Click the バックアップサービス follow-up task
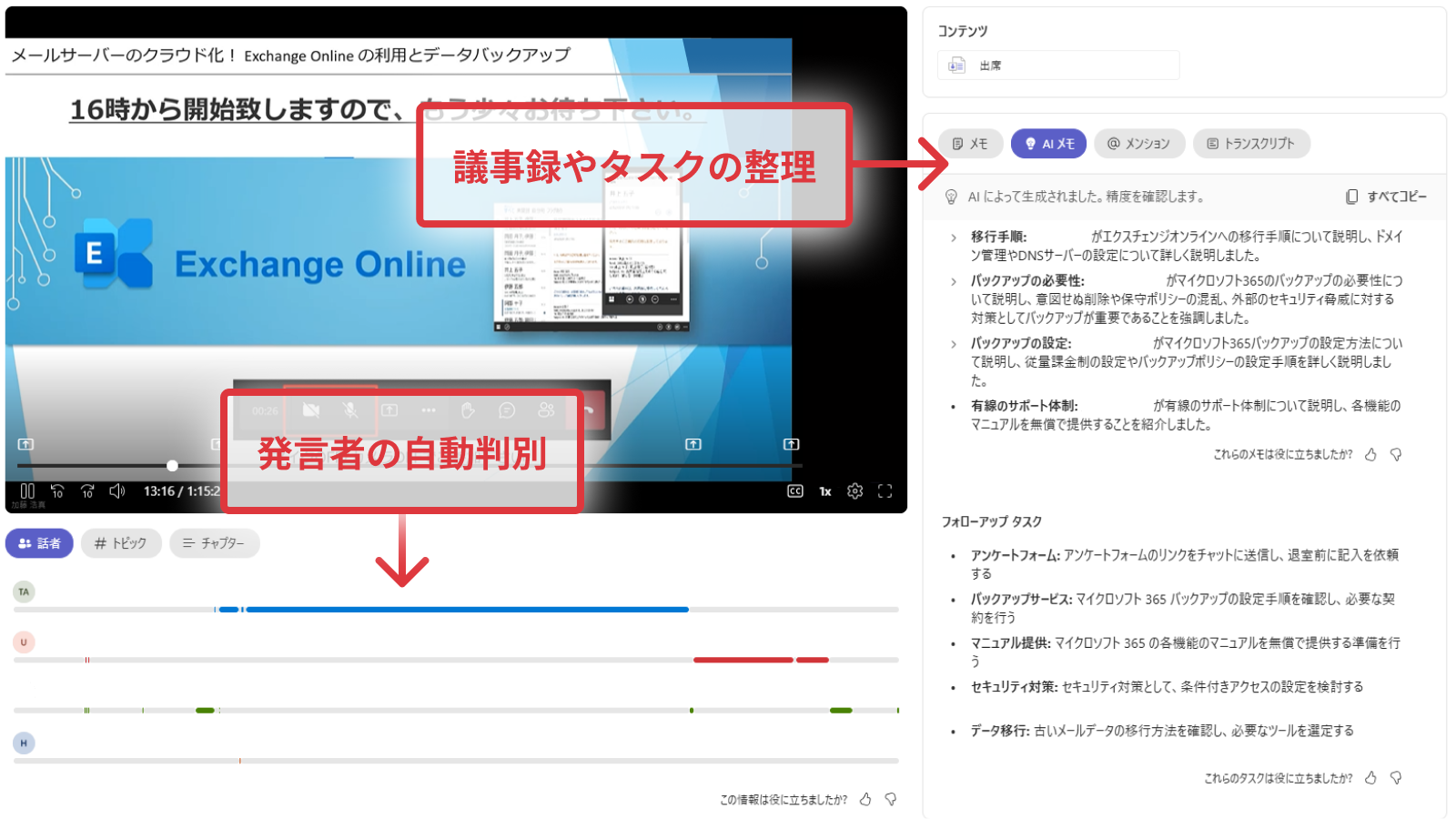1456x819 pixels. pyautogui.click(x=1183, y=608)
